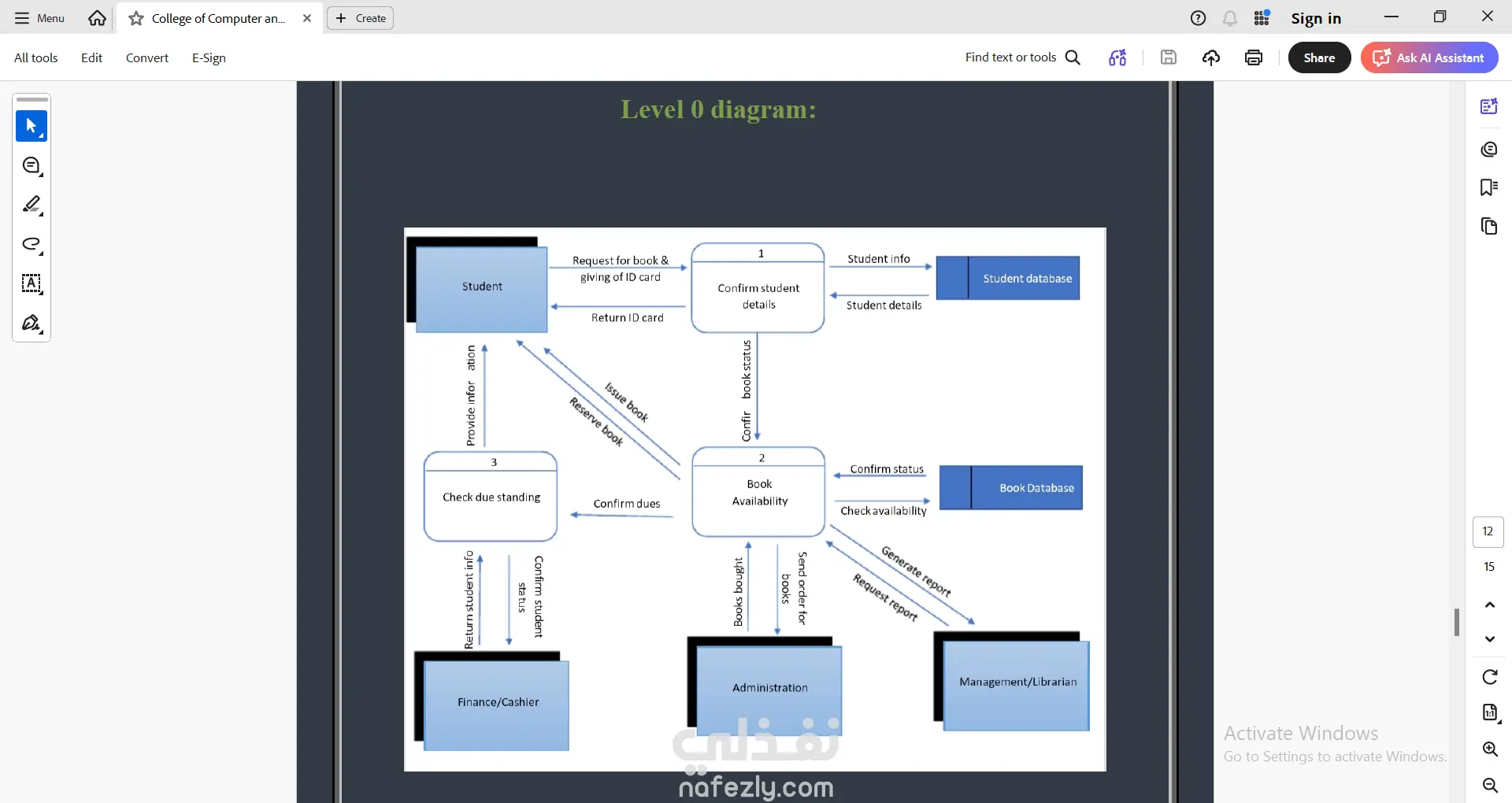Open the notifications bell
Screen dimensions: 1512x803
point(1230,18)
